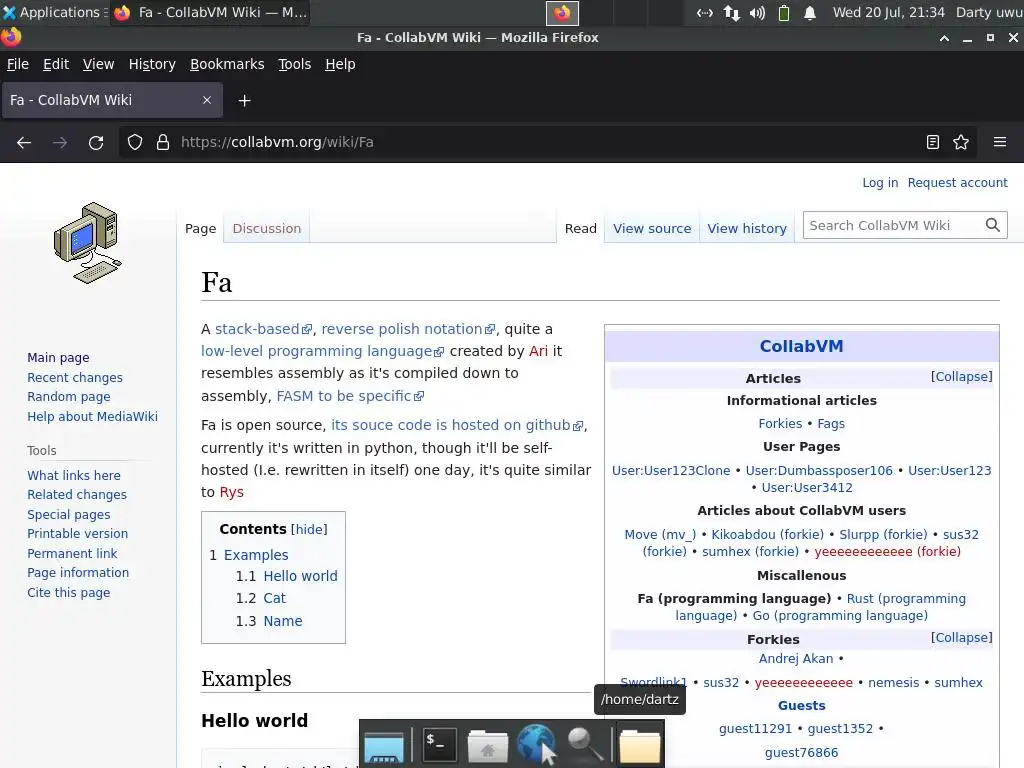The image size is (1024, 768).
Task: Go back using the Firefox back arrow
Action: pos(24,142)
